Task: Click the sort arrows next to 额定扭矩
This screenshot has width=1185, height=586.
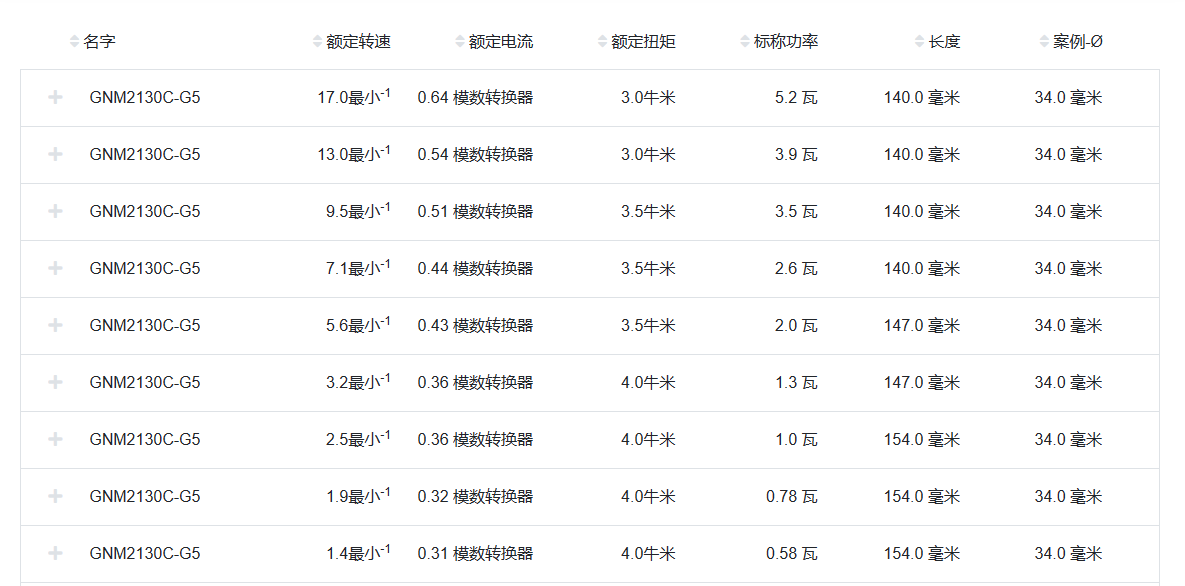Action: [x=602, y=42]
